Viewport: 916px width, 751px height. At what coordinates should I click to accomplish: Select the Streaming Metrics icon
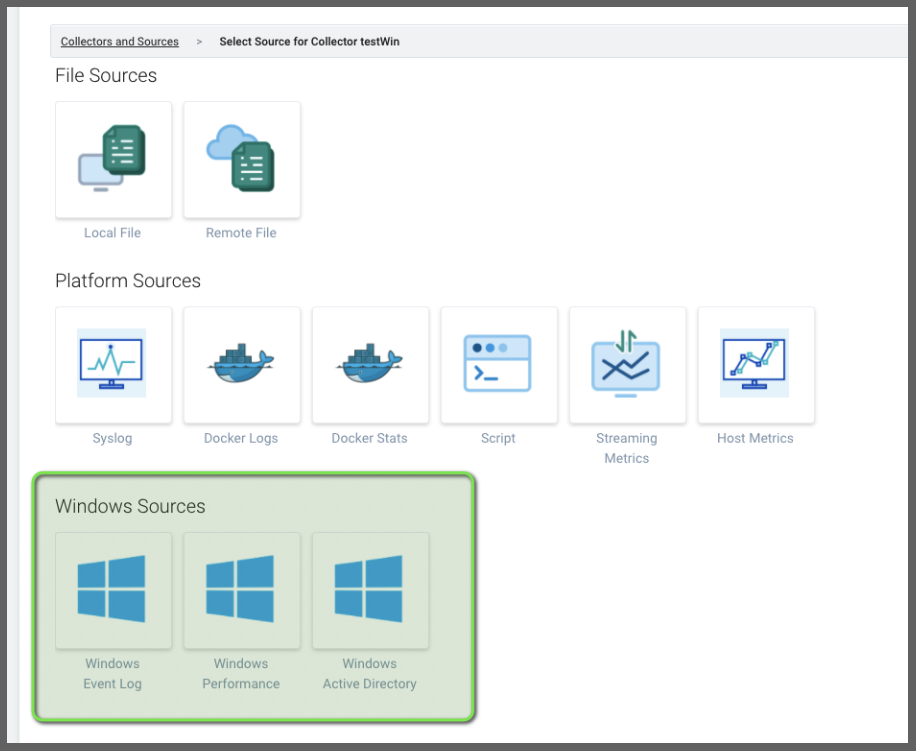[627, 365]
